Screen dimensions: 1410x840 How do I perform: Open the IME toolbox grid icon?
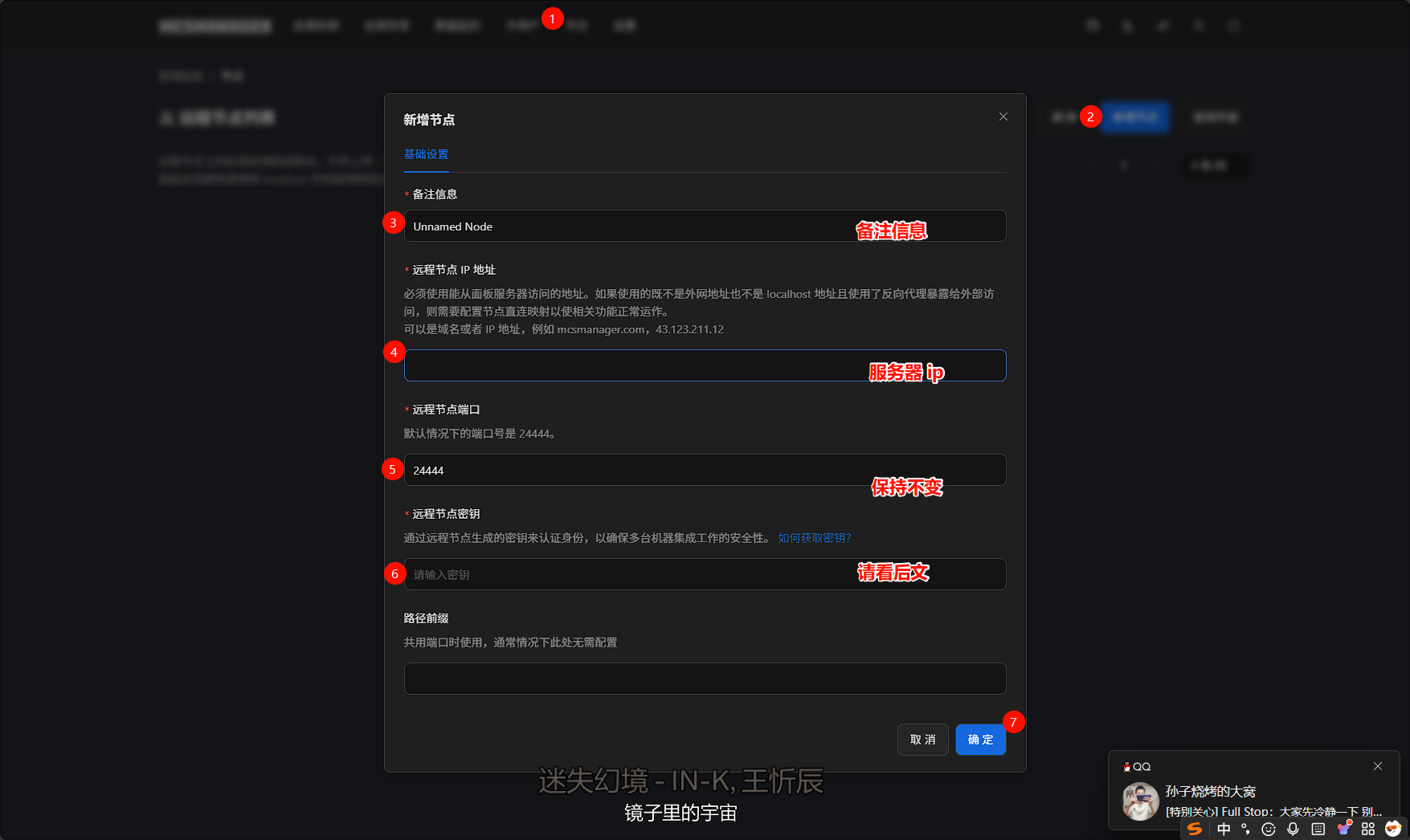coord(1368,829)
